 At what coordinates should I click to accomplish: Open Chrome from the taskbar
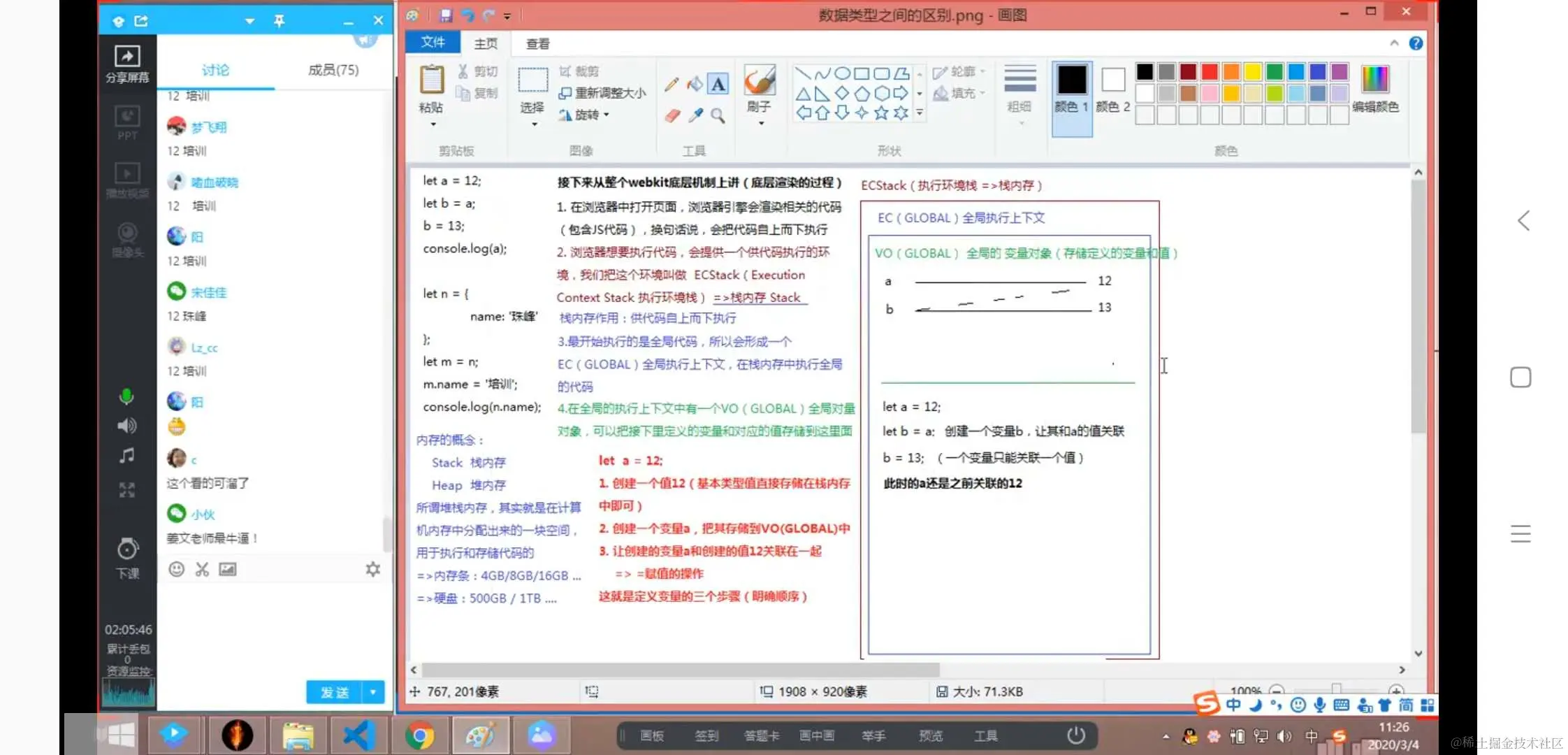tap(419, 735)
